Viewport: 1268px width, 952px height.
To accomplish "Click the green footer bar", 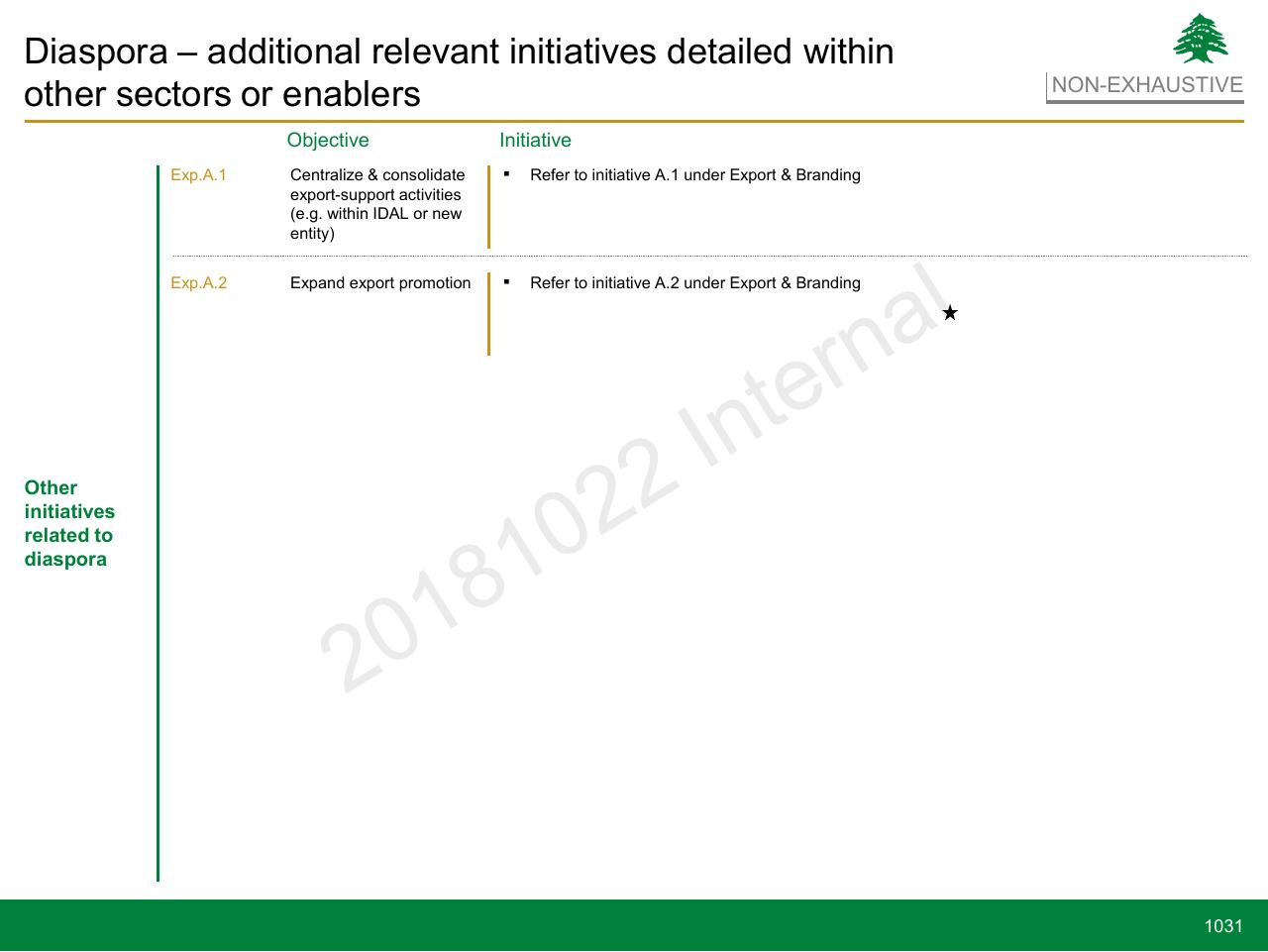I will click(x=634, y=925).
